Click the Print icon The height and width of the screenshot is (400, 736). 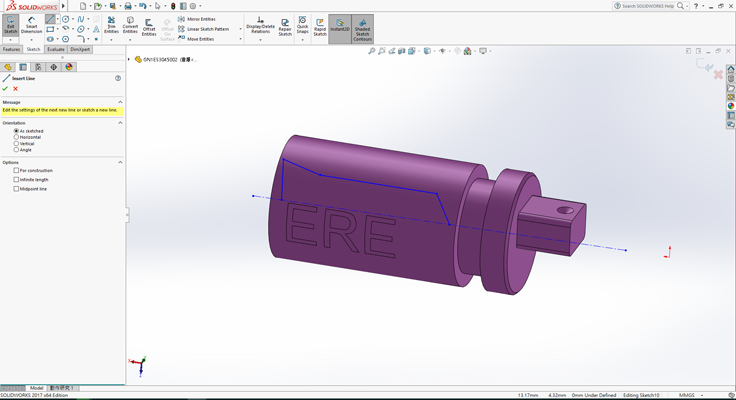pyautogui.click(x=128, y=6)
